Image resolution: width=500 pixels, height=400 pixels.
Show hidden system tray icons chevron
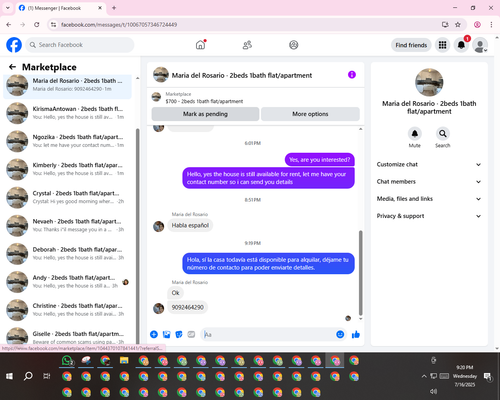(424, 376)
